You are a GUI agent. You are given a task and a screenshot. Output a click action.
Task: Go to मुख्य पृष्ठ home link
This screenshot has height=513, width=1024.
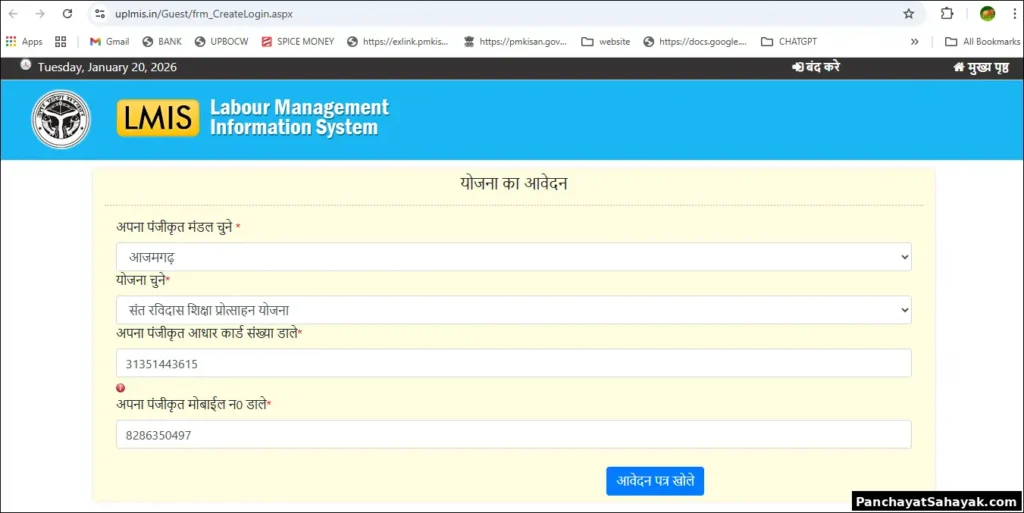[981, 67]
